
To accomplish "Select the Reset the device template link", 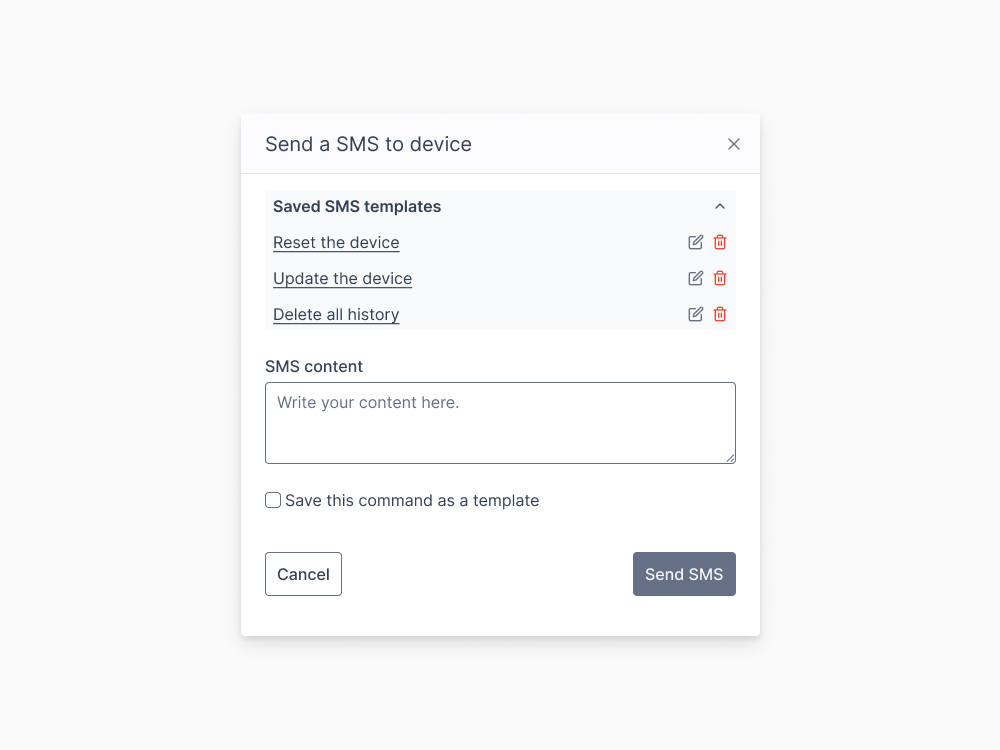I will pos(336,243).
